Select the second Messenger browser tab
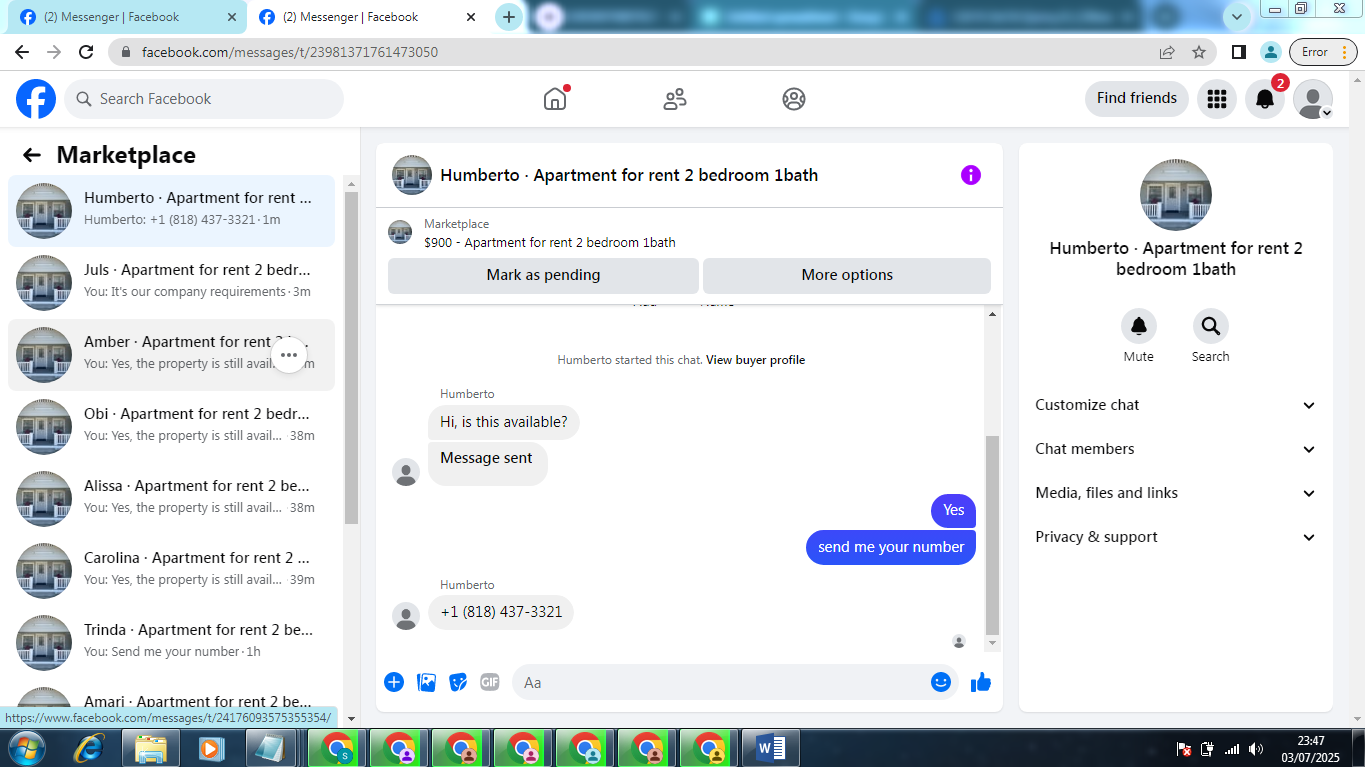 click(365, 17)
